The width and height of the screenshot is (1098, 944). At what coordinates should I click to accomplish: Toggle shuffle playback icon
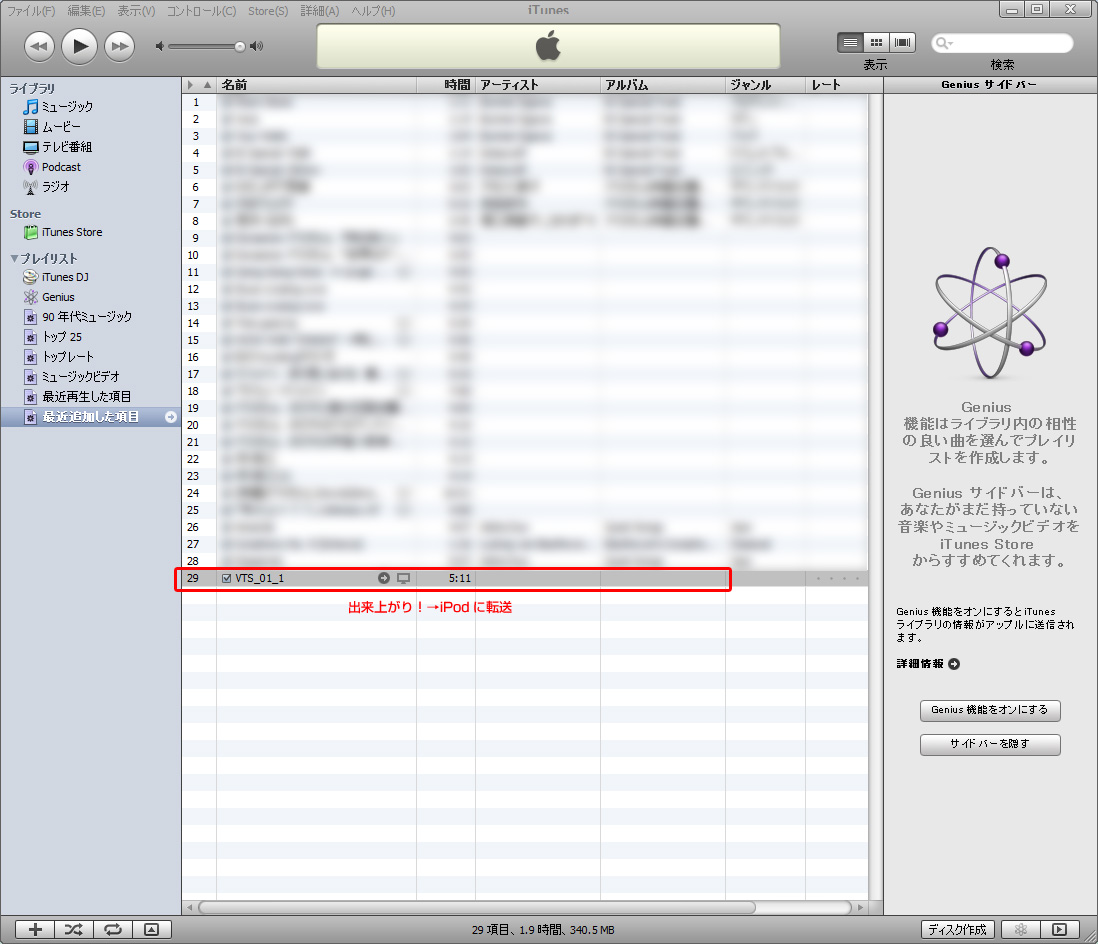(x=74, y=929)
